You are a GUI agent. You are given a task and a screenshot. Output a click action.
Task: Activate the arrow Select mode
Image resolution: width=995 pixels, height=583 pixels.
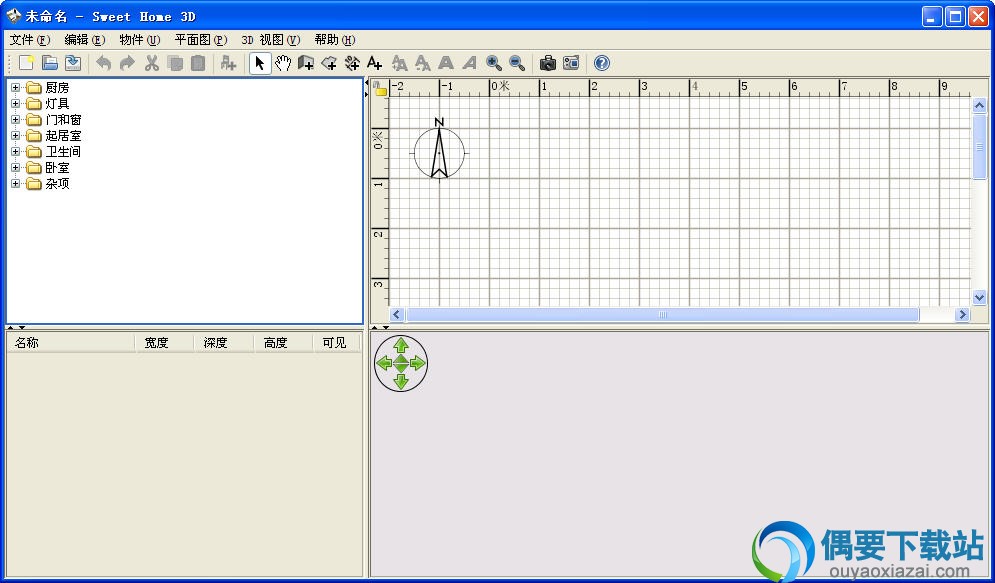260,63
